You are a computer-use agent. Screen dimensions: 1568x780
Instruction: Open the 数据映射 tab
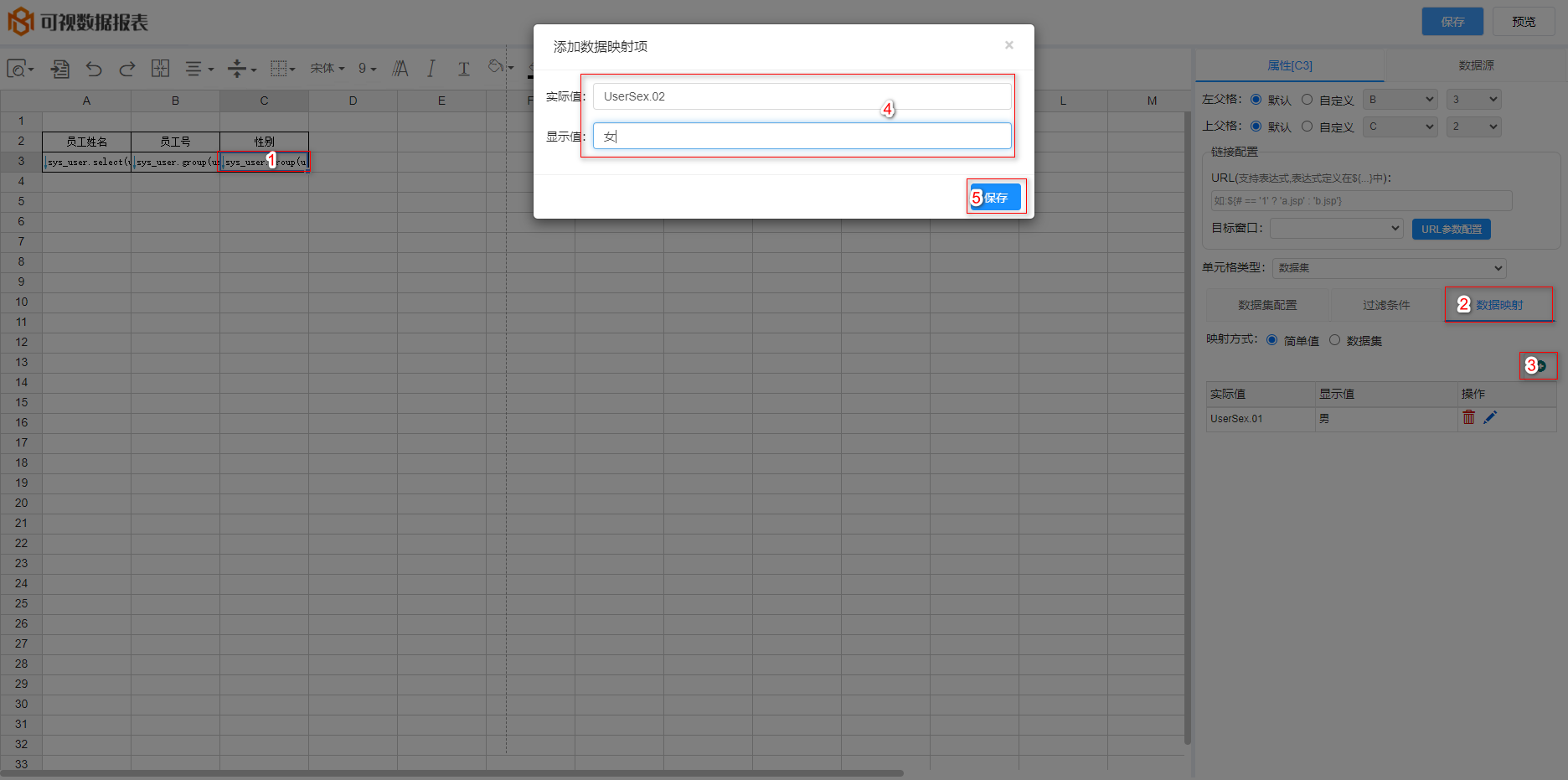1499,305
